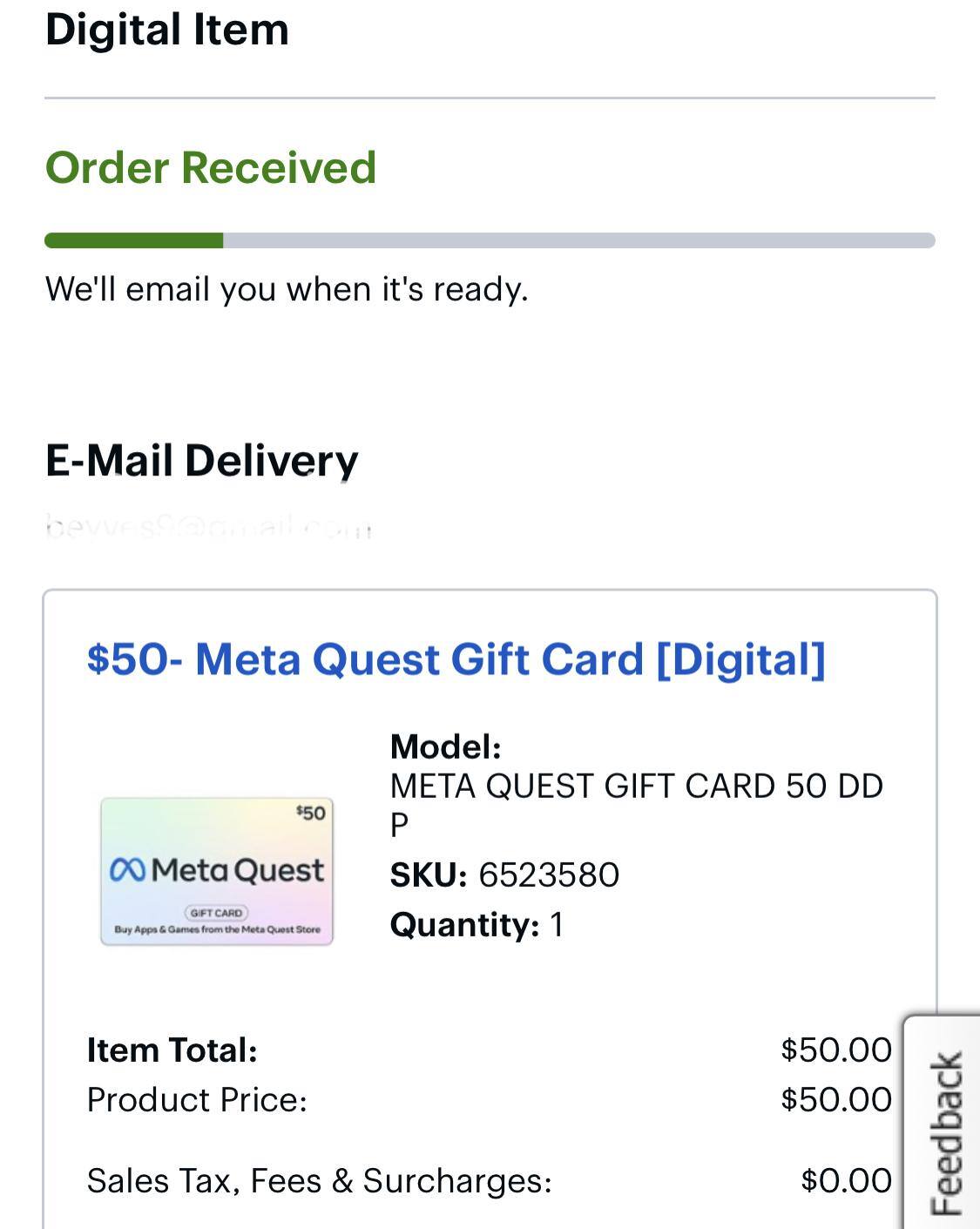
Task: Click the Quantity: 1 text
Action: click(476, 924)
